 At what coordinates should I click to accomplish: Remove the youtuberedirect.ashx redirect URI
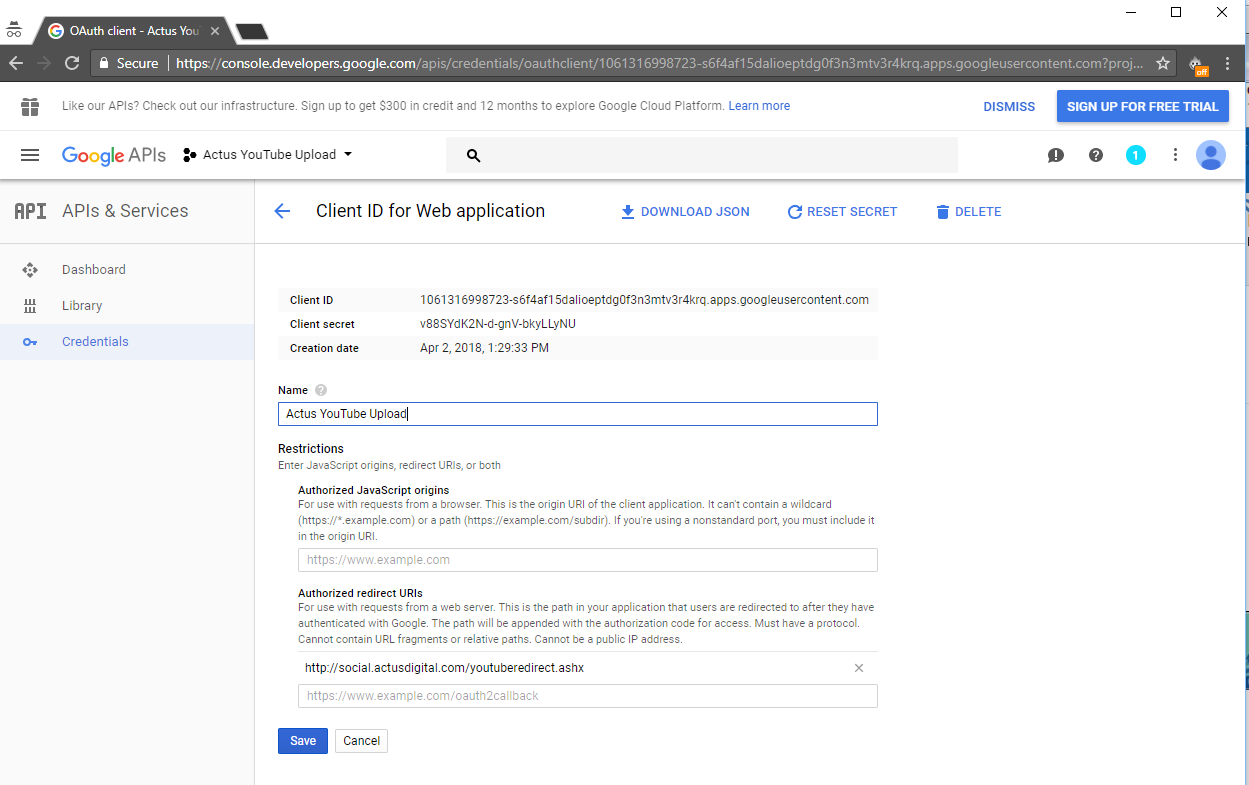pyautogui.click(x=859, y=668)
